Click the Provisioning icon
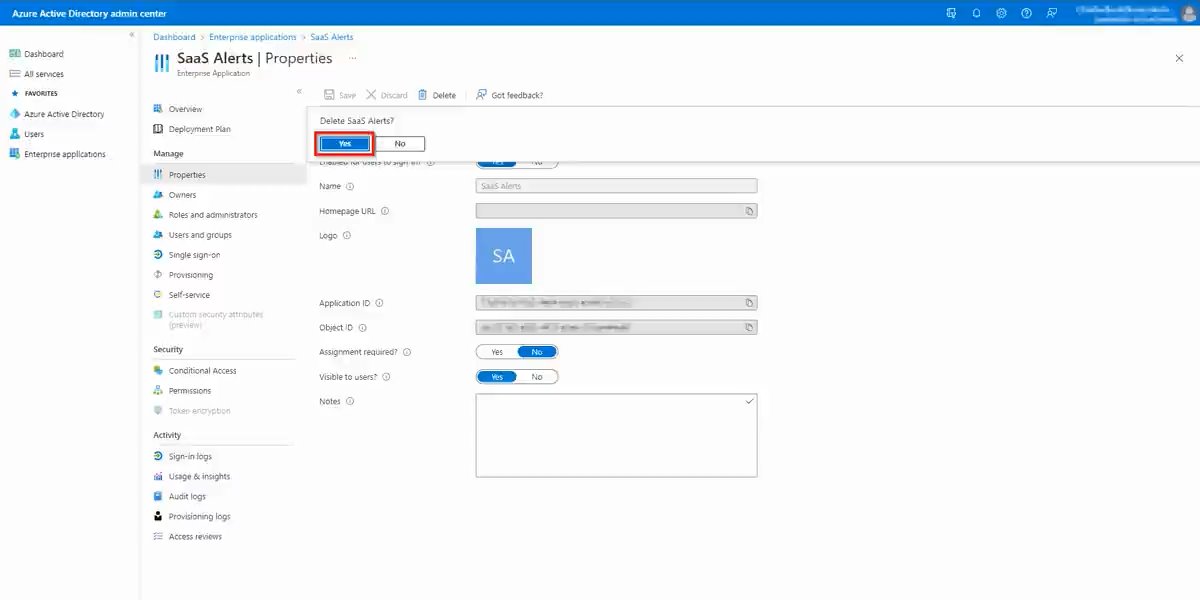 click(158, 275)
